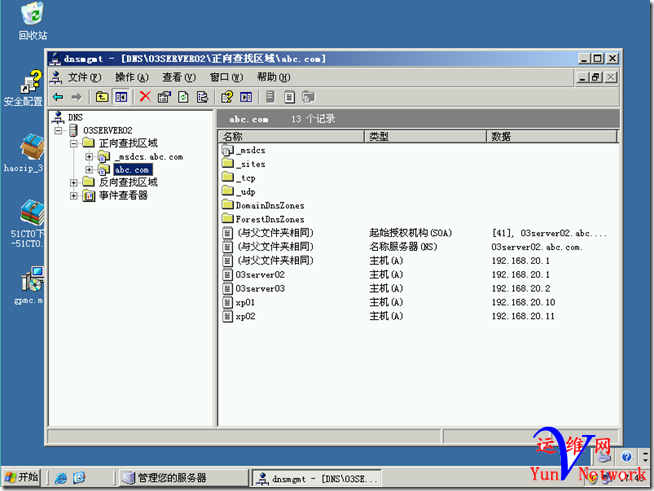The width and height of the screenshot is (654, 491).
Task: Open the File (F) menu
Action: click(x=85, y=77)
